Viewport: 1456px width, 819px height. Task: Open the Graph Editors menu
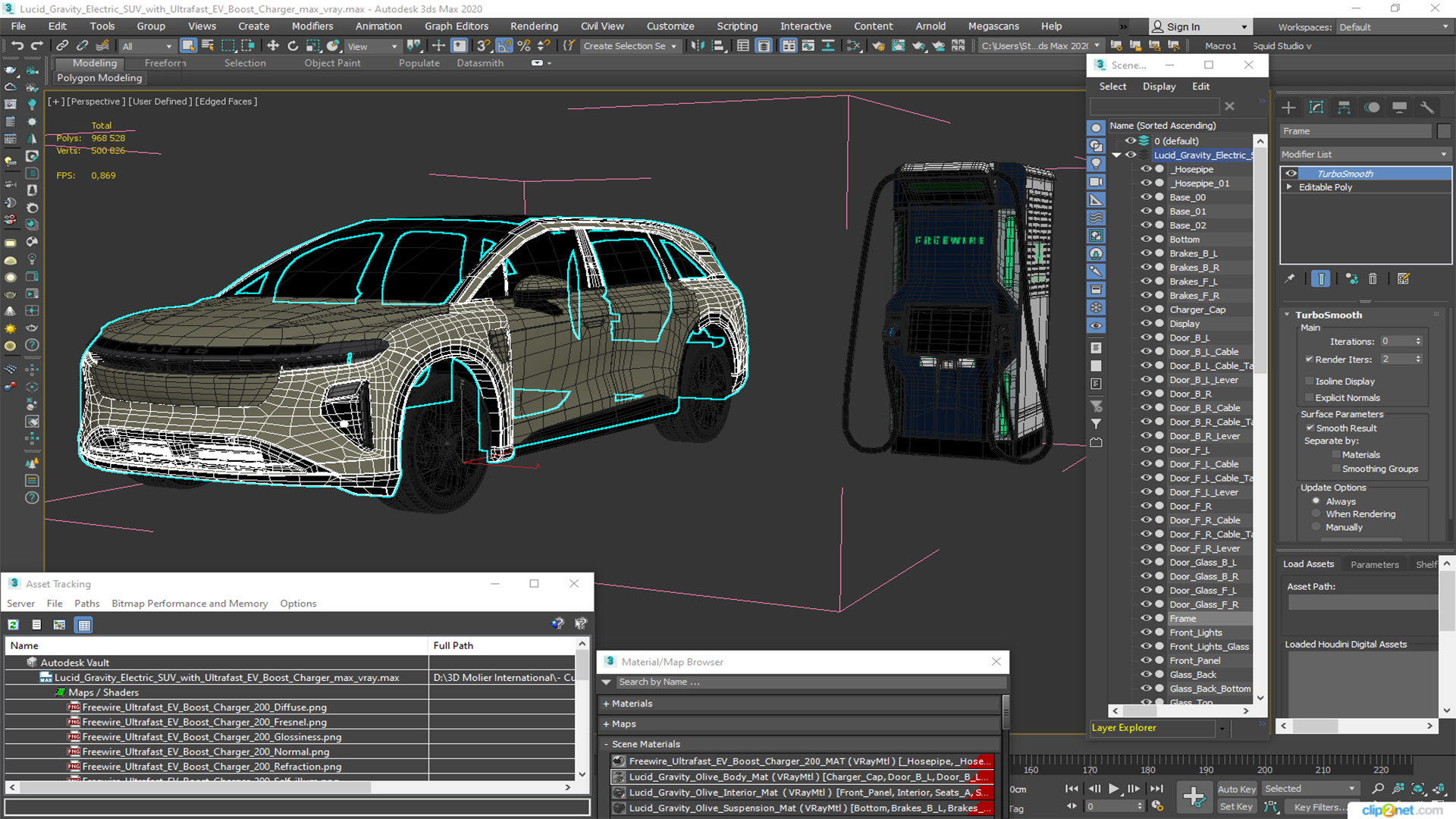click(x=457, y=26)
